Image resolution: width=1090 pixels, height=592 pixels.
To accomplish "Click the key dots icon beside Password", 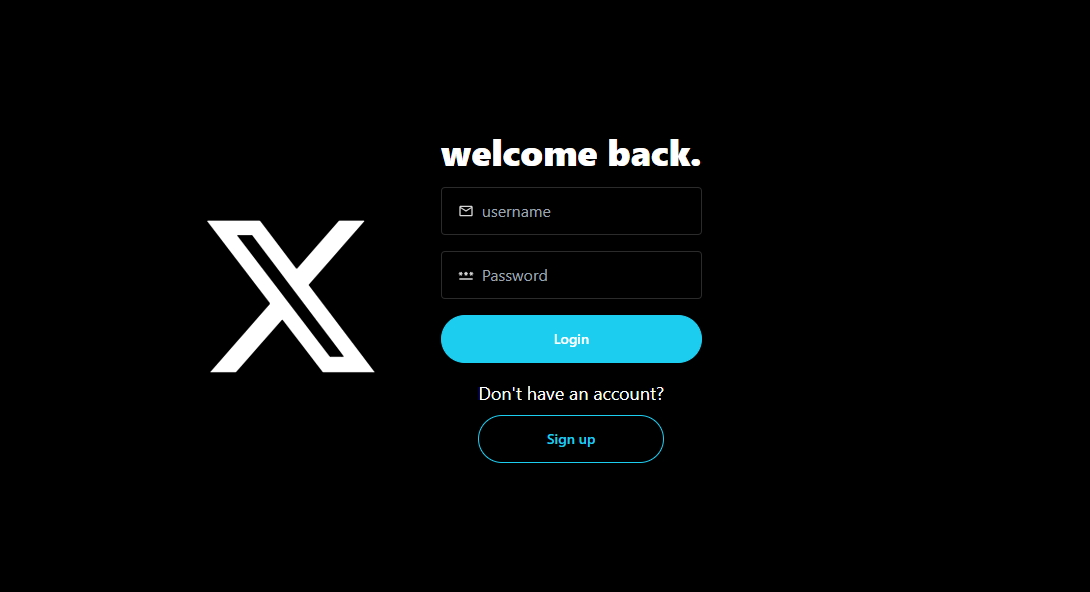I will click(466, 276).
